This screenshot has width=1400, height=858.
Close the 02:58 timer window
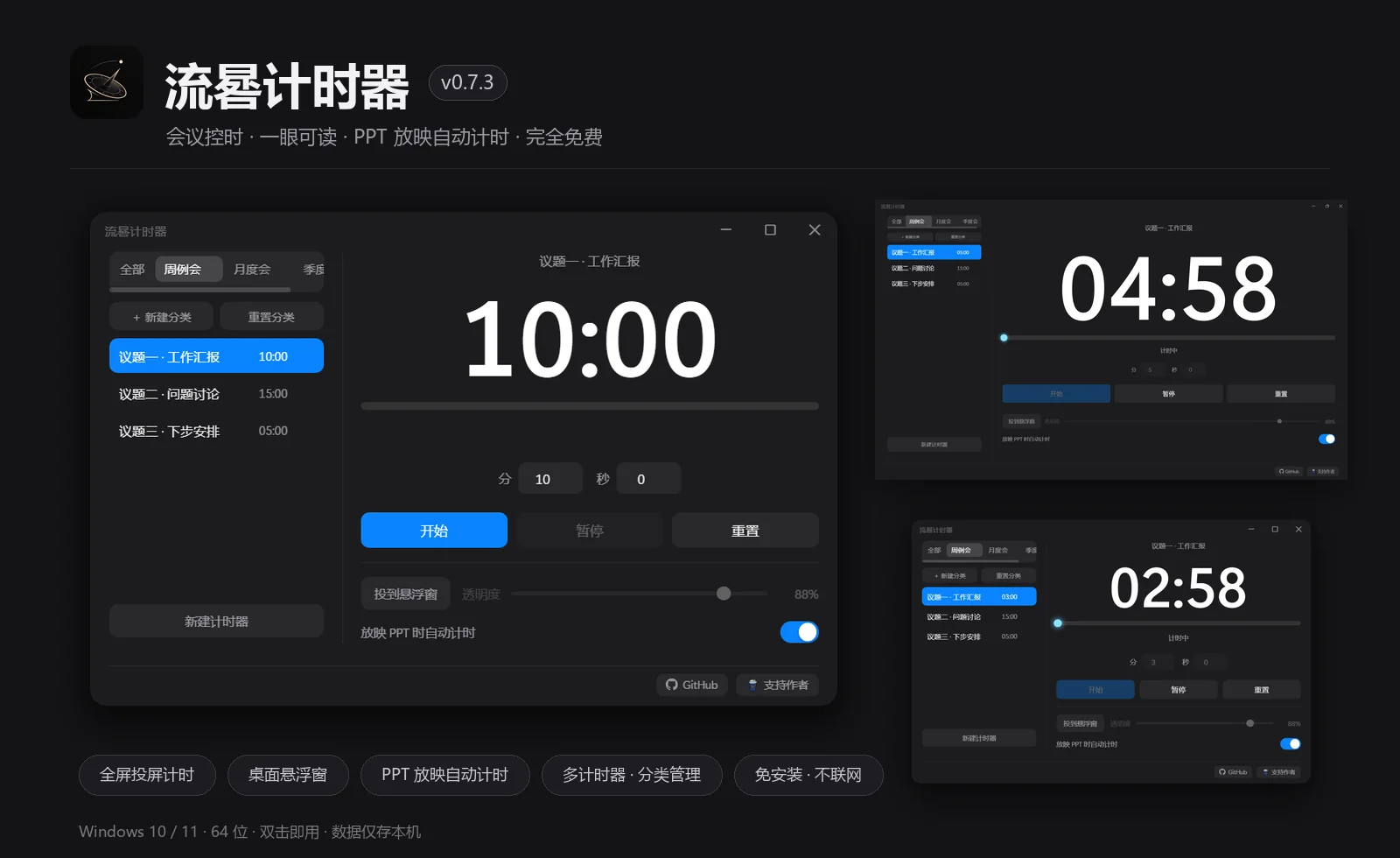pos(1298,529)
